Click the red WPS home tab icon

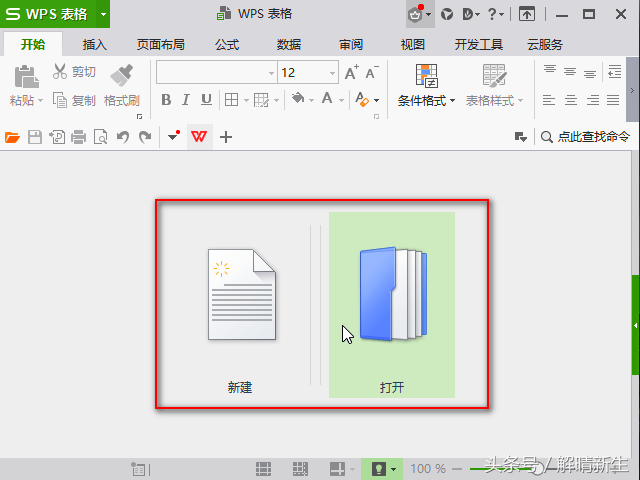(x=199, y=136)
